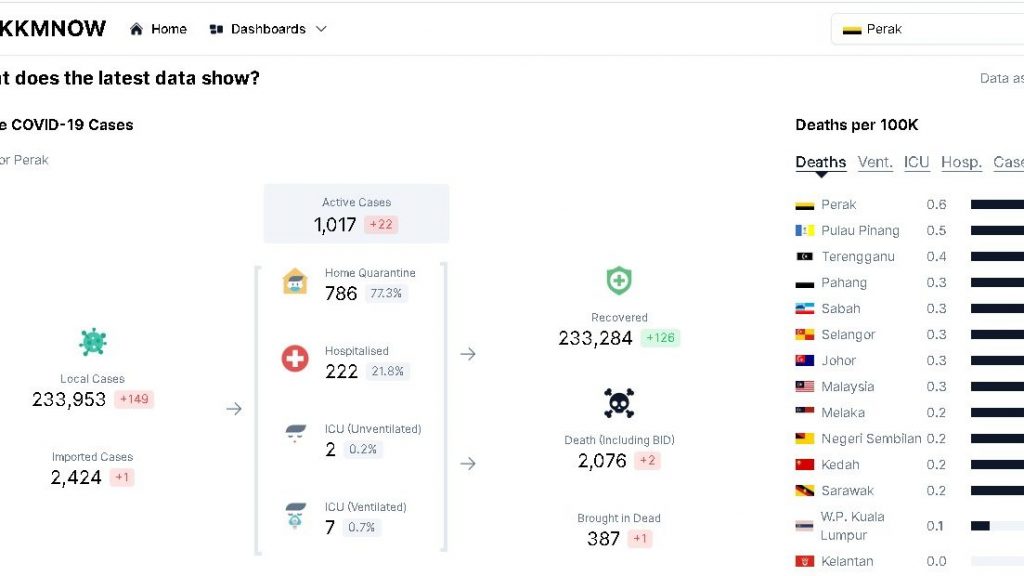Select the Deaths tab
1024x576 pixels.
pyautogui.click(x=820, y=162)
